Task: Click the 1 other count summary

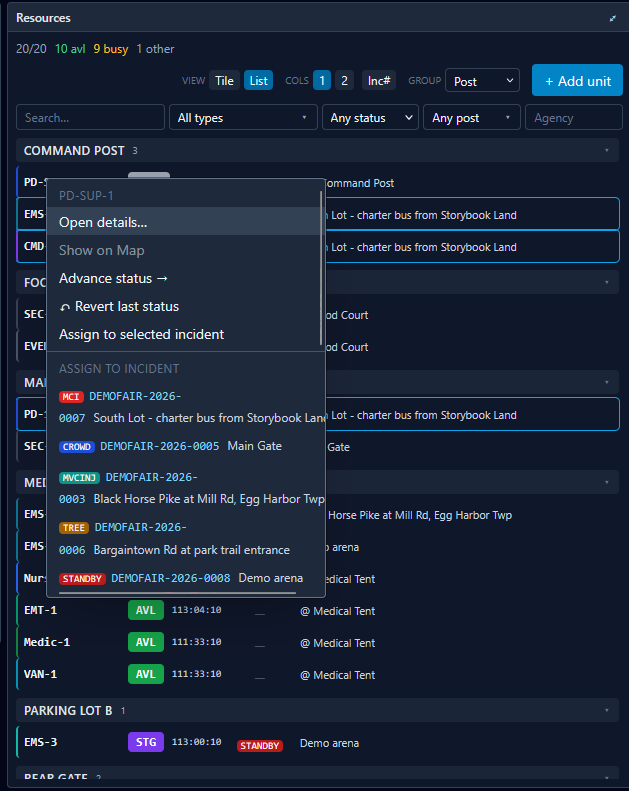Action: point(155,49)
